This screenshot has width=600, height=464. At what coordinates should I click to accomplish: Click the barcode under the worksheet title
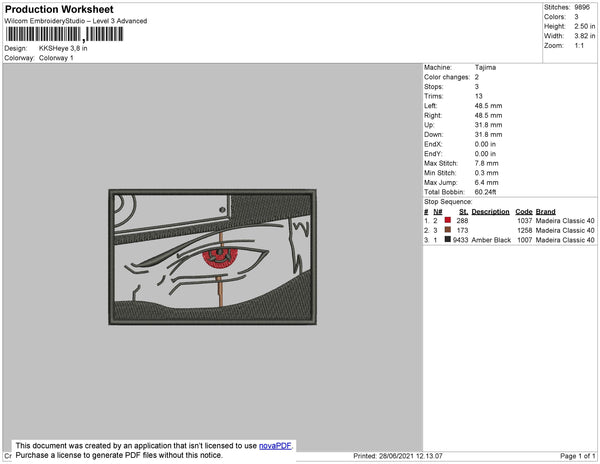pos(64,34)
